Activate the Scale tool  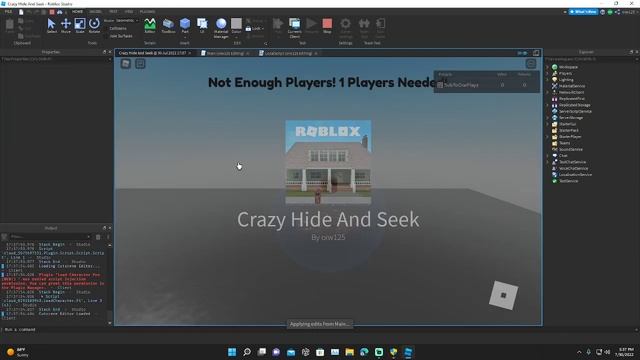80,26
